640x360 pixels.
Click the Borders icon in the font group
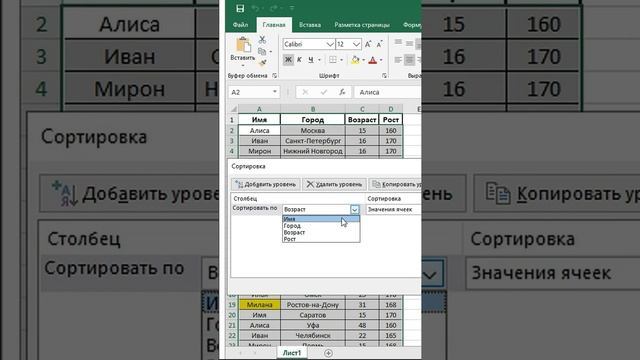pyautogui.click(x=333, y=60)
